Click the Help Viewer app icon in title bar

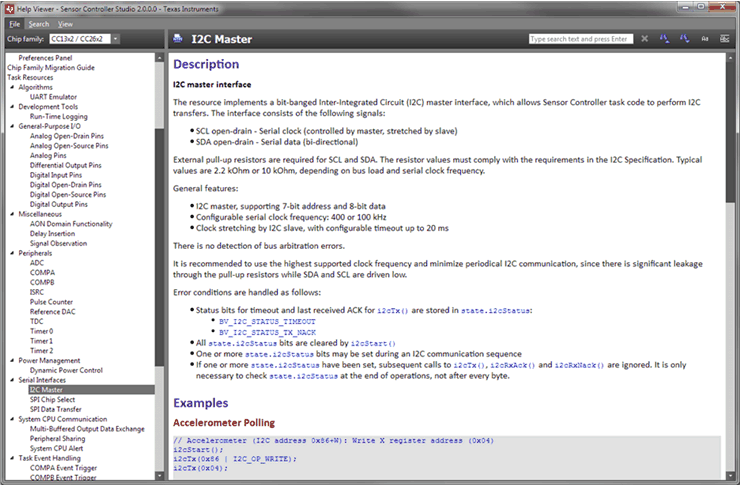coord(9,8)
